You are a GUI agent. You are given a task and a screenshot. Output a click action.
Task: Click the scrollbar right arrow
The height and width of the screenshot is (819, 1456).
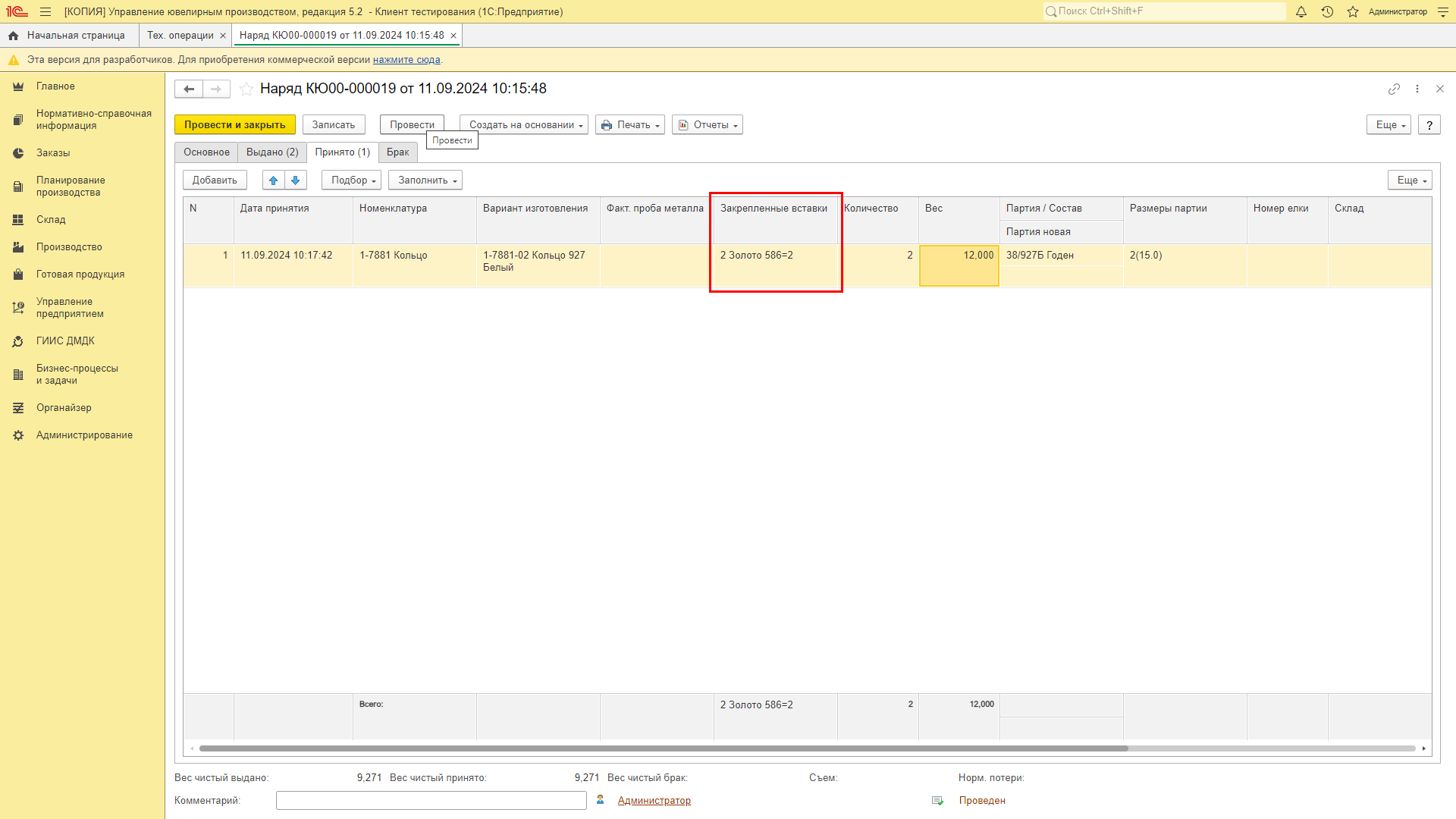pyautogui.click(x=1424, y=748)
